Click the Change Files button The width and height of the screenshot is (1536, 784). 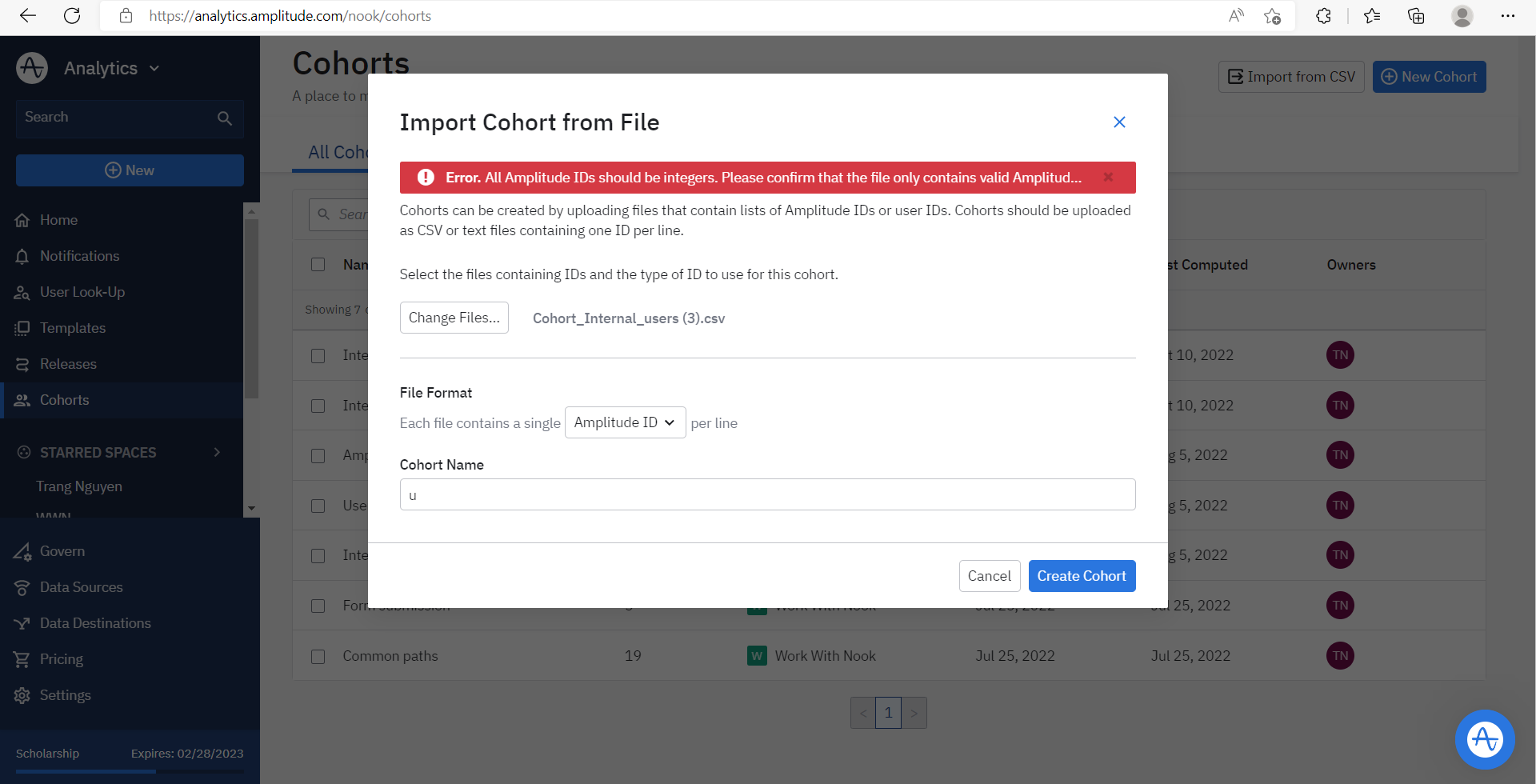(454, 318)
